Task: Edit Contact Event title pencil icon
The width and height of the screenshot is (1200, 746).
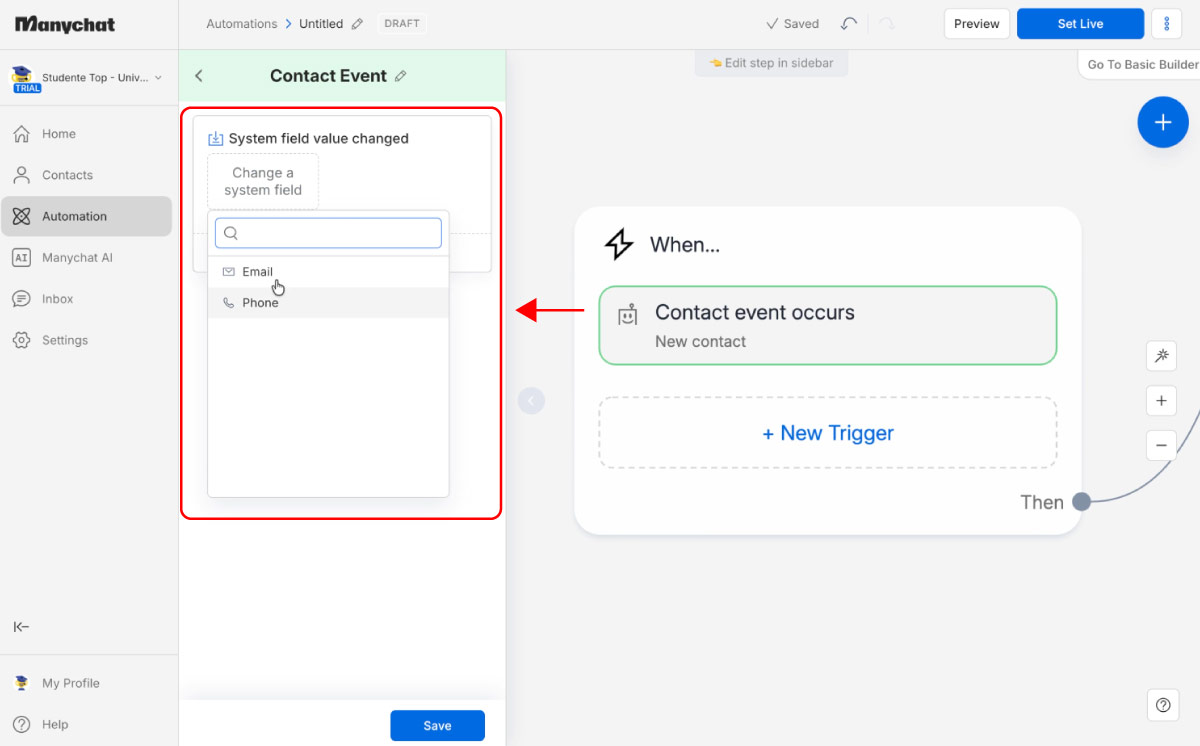Action: pos(401,76)
